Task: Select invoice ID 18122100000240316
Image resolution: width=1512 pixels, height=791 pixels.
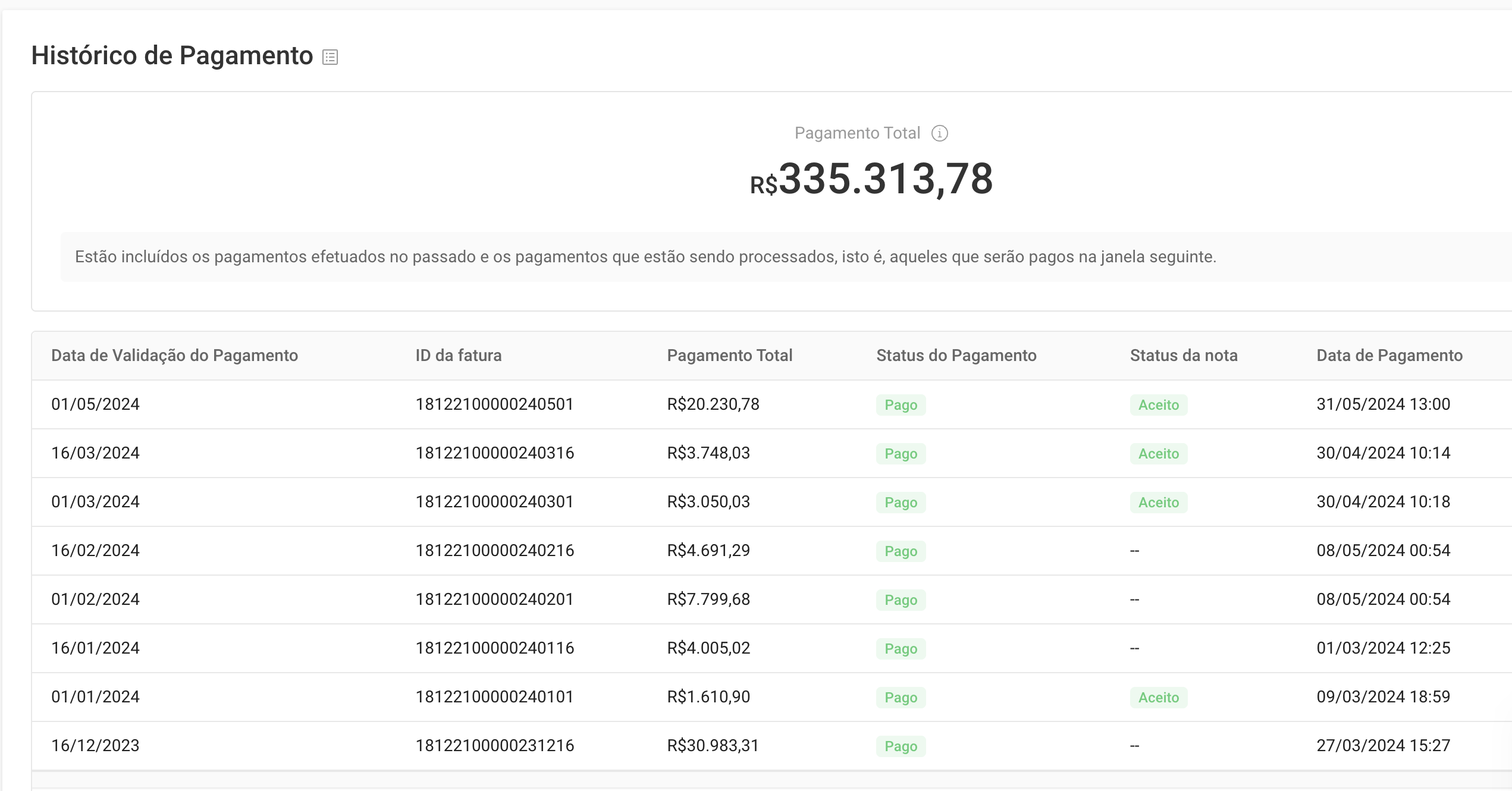Action: 494,453
